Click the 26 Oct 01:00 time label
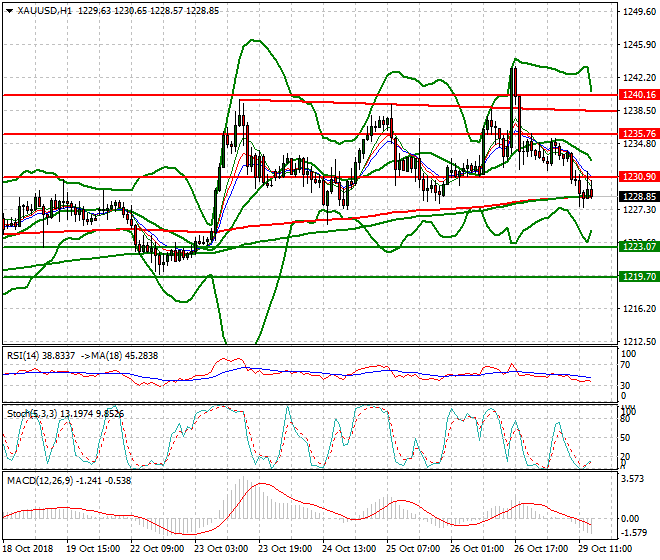660x560 pixels. pos(477,549)
